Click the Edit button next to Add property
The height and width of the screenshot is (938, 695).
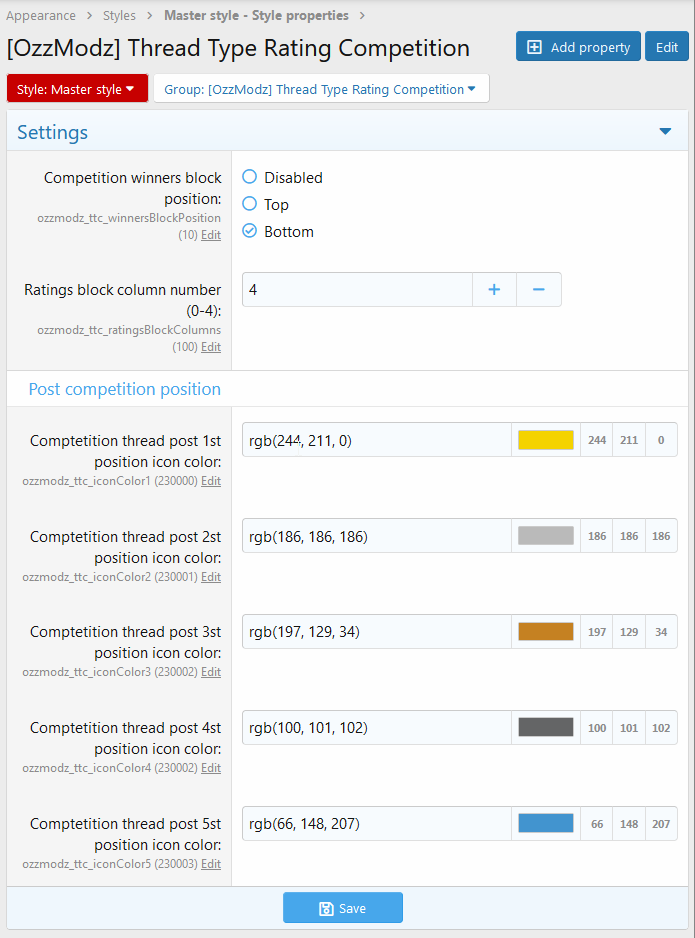666,47
